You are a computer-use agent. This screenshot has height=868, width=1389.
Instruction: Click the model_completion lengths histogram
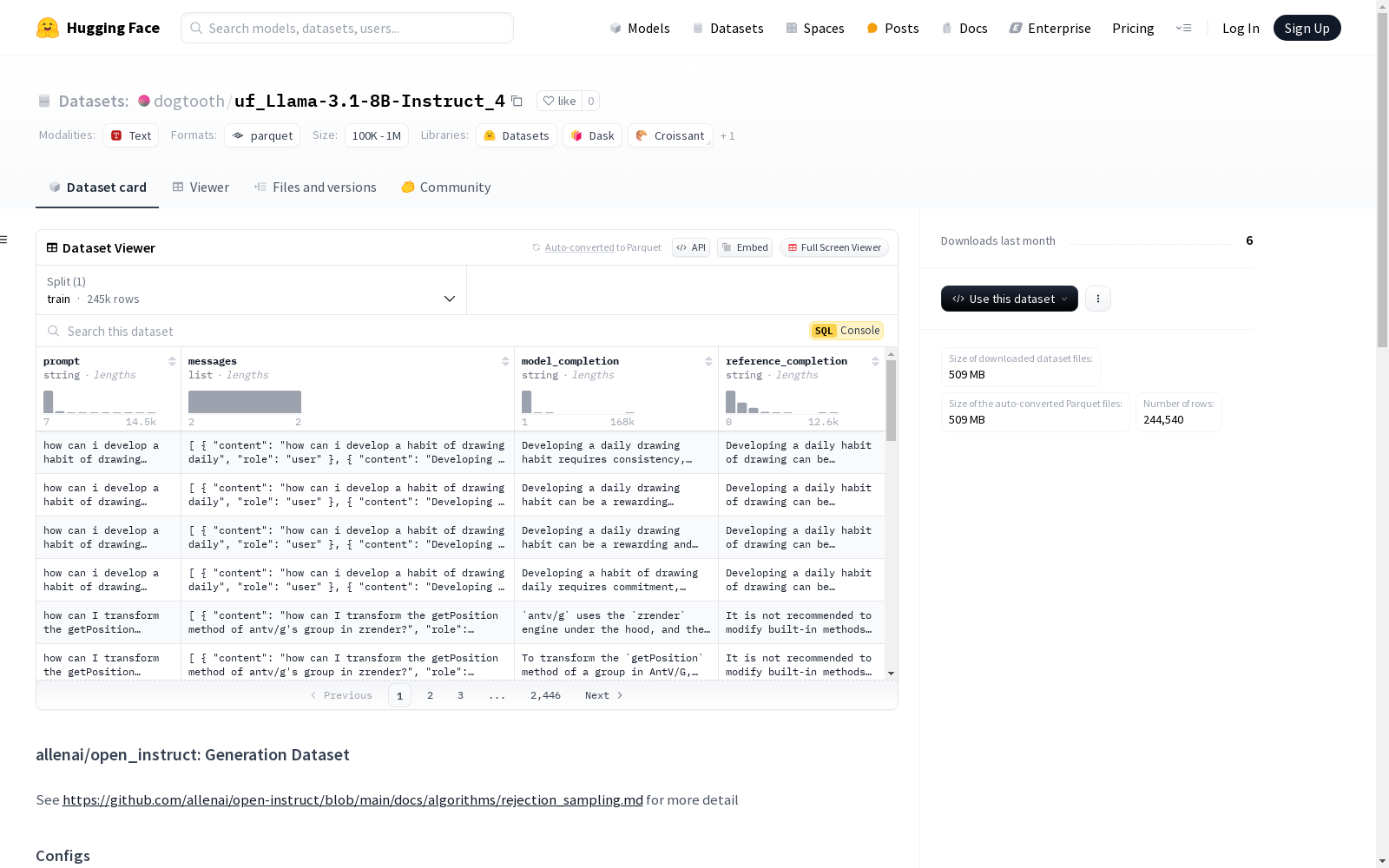coord(578,402)
